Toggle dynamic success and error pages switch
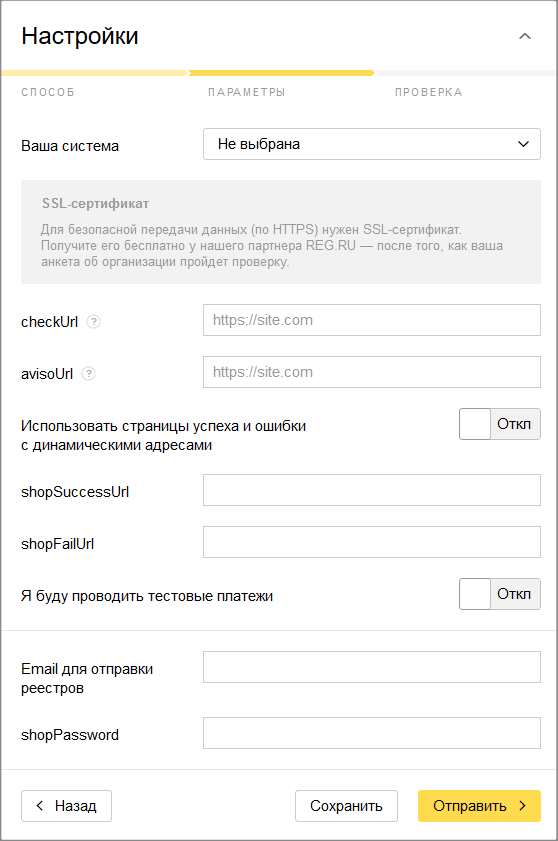This screenshot has width=558, height=841. tap(500, 424)
